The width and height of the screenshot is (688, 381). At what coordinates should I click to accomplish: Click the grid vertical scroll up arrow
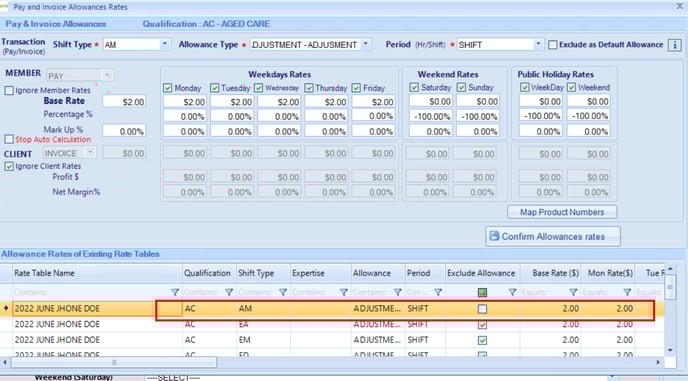(x=670, y=268)
